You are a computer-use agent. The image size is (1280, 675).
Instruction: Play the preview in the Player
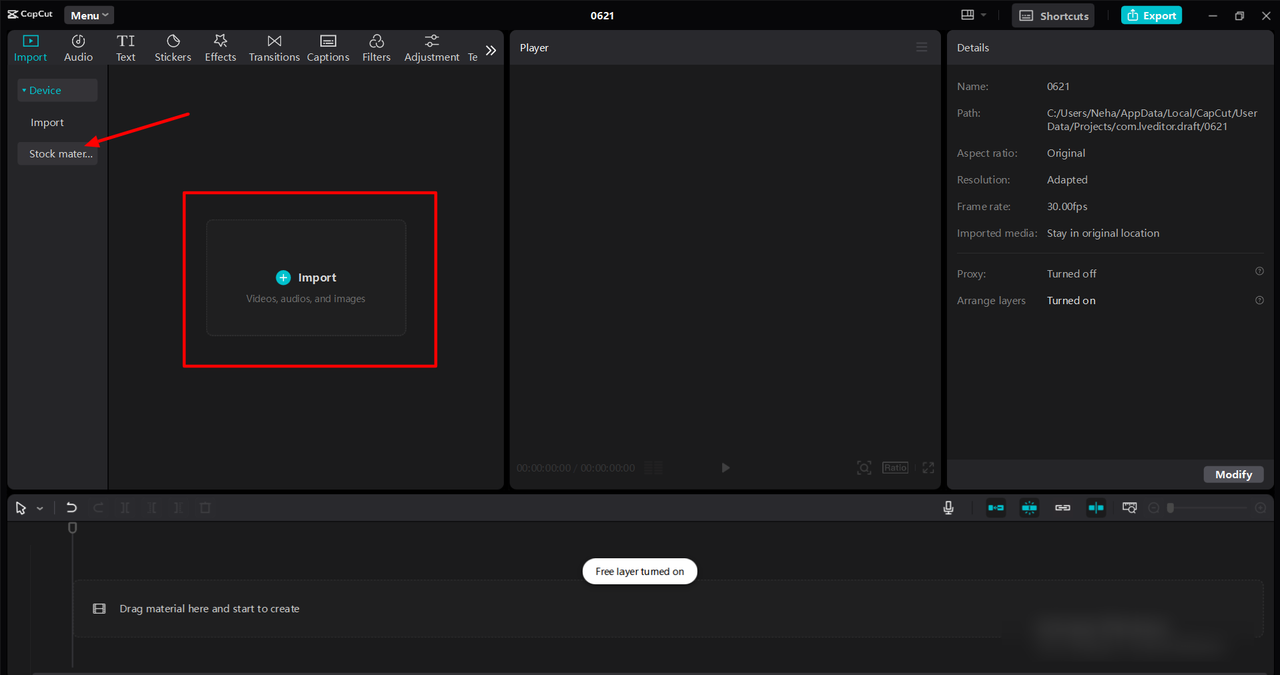pyautogui.click(x=726, y=467)
